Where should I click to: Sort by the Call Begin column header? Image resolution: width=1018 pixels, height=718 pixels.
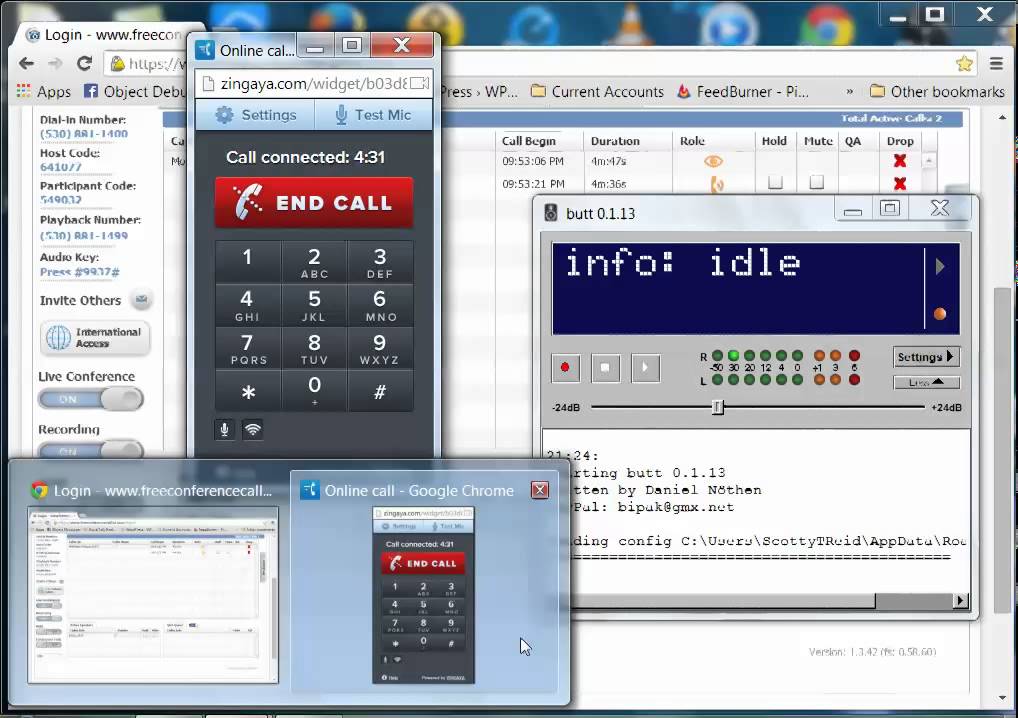tap(528, 141)
